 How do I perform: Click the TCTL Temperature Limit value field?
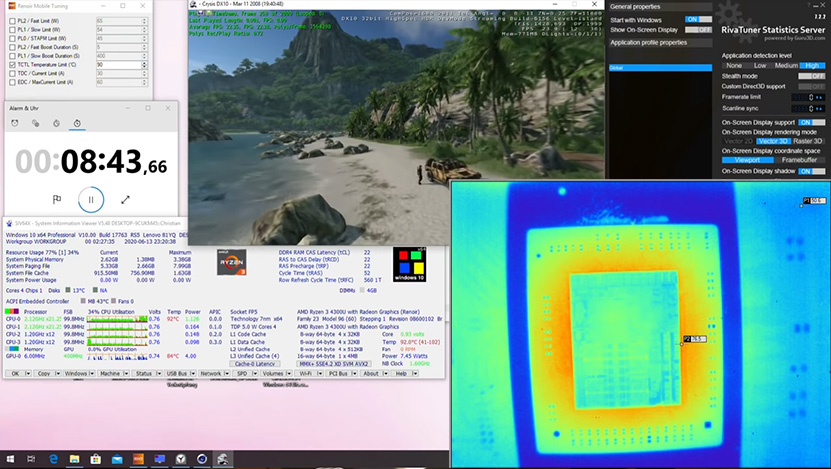coord(119,65)
